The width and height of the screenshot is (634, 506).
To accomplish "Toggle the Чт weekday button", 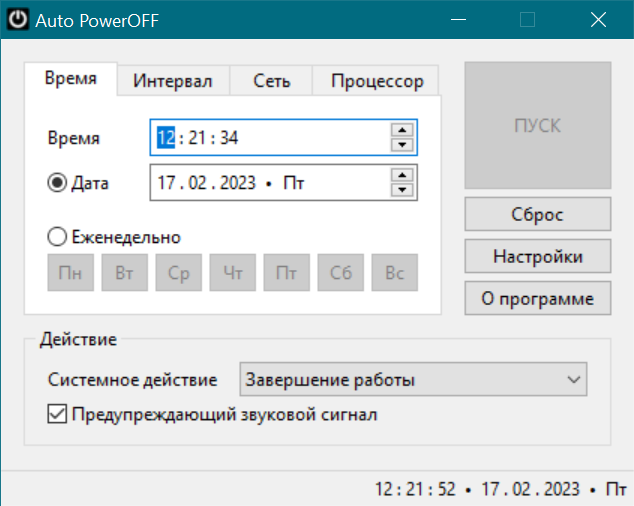I will (x=232, y=273).
